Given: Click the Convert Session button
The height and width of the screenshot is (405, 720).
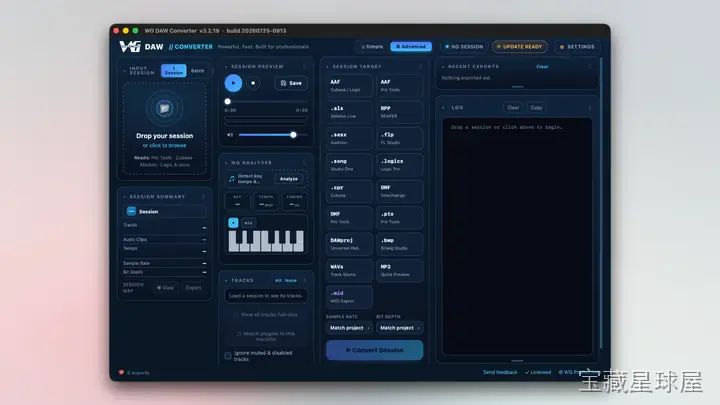Looking at the screenshot, I should tap(375, 350).
